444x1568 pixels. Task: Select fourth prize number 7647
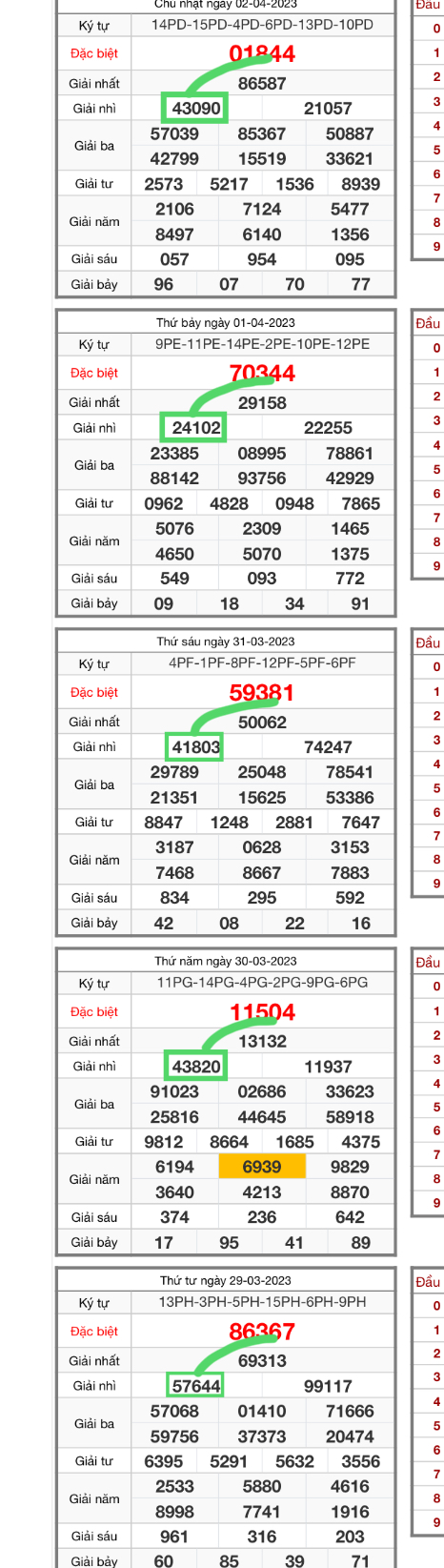click(x=361, y=823)
